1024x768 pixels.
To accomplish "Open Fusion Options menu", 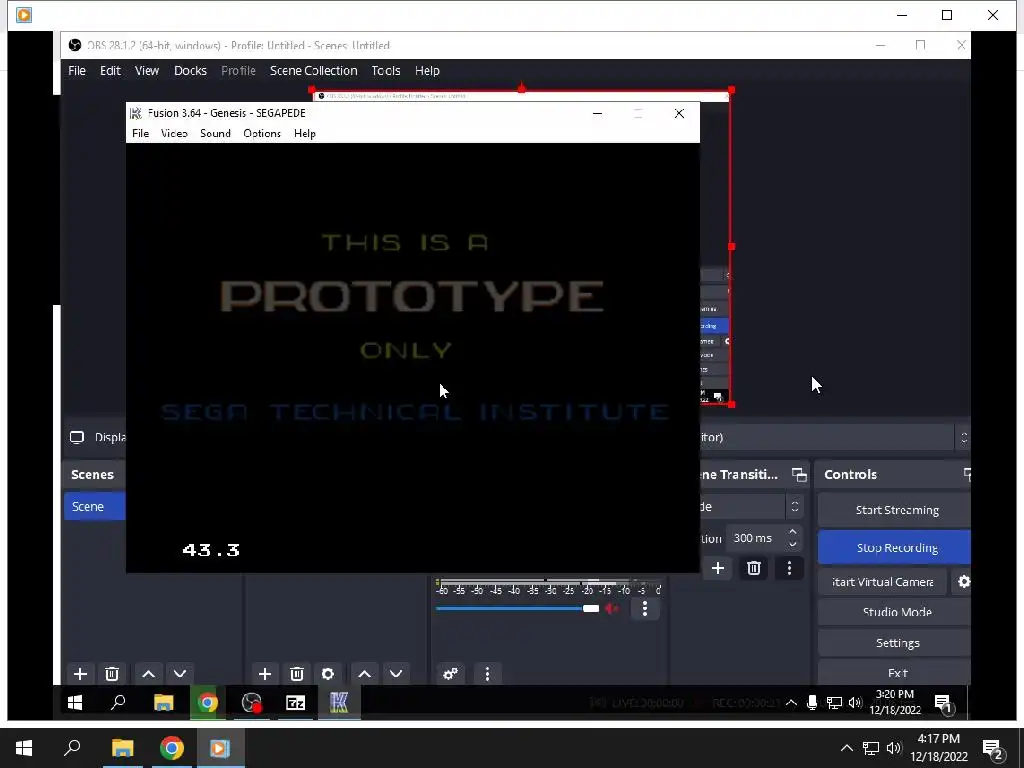I will (262, 133).
